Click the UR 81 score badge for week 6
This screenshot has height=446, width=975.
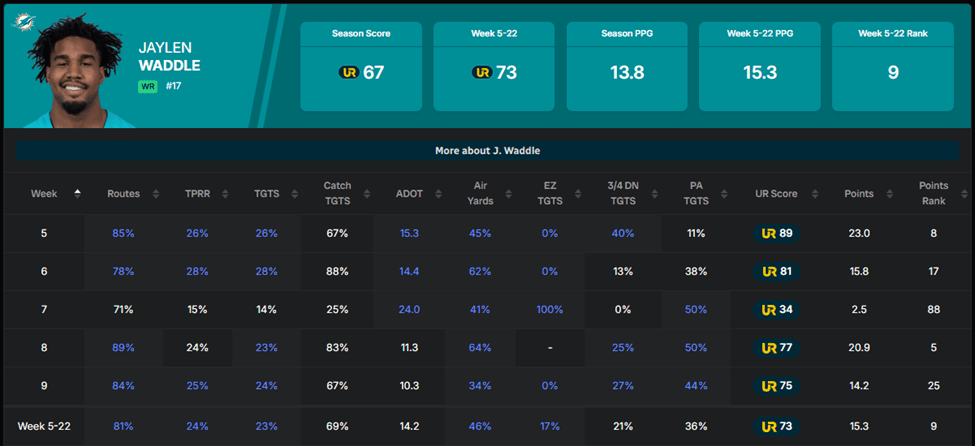tap(776, 271)
